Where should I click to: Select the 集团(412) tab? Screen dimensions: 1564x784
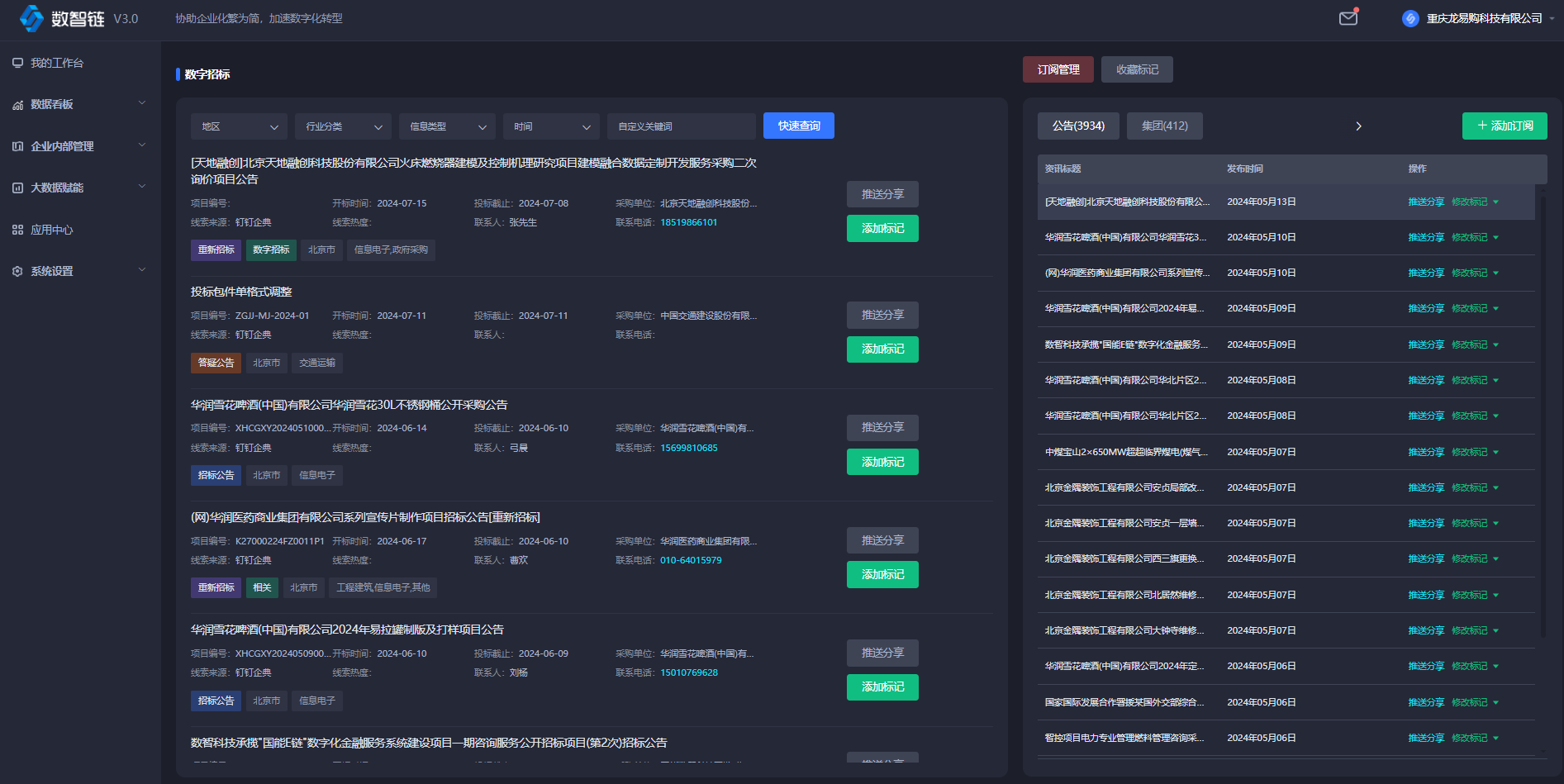coord(1165,126)
